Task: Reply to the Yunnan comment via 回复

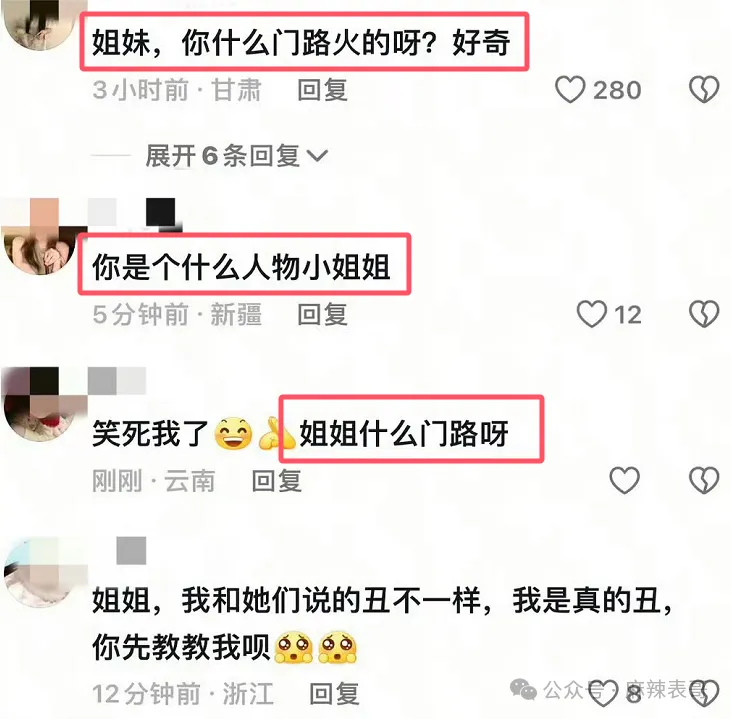Action: tap(277, 480)
